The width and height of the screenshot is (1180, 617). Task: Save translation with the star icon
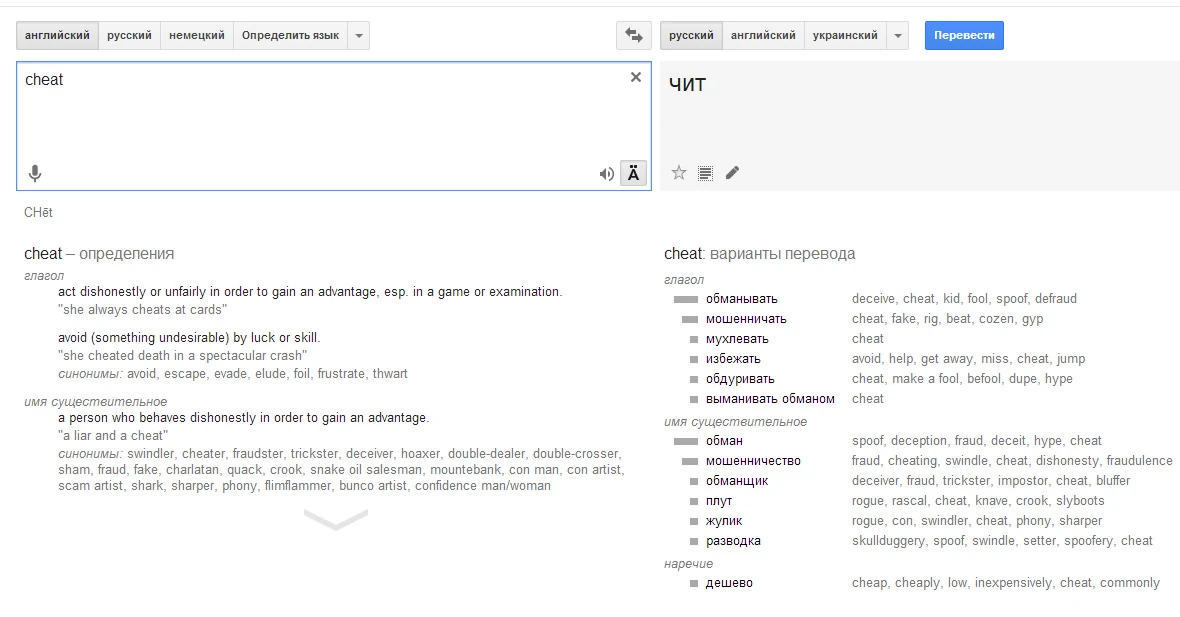point(679,173)
